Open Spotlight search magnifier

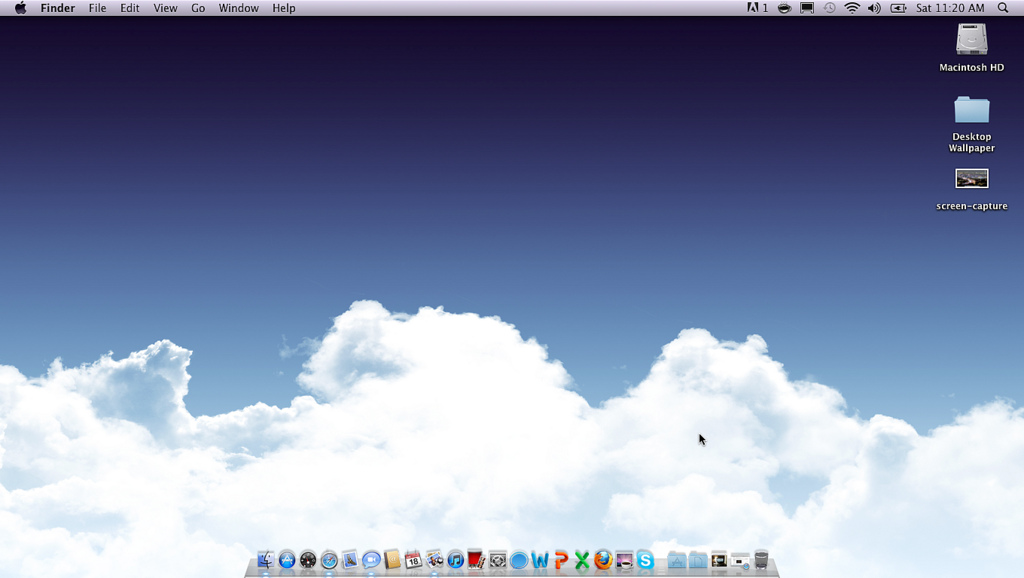(1003, 8)
